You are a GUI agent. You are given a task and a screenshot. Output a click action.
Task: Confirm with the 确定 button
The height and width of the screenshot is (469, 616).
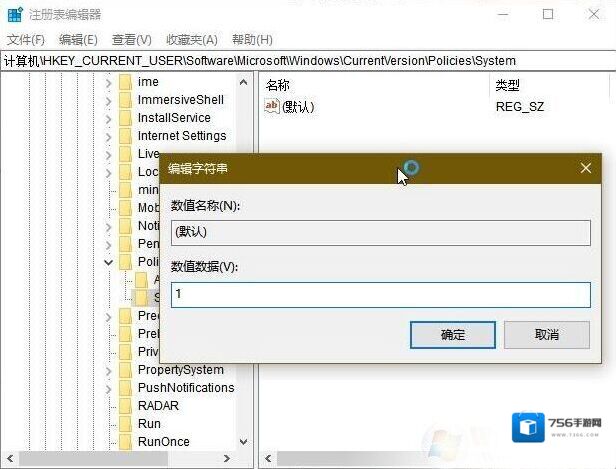[453, 335]
